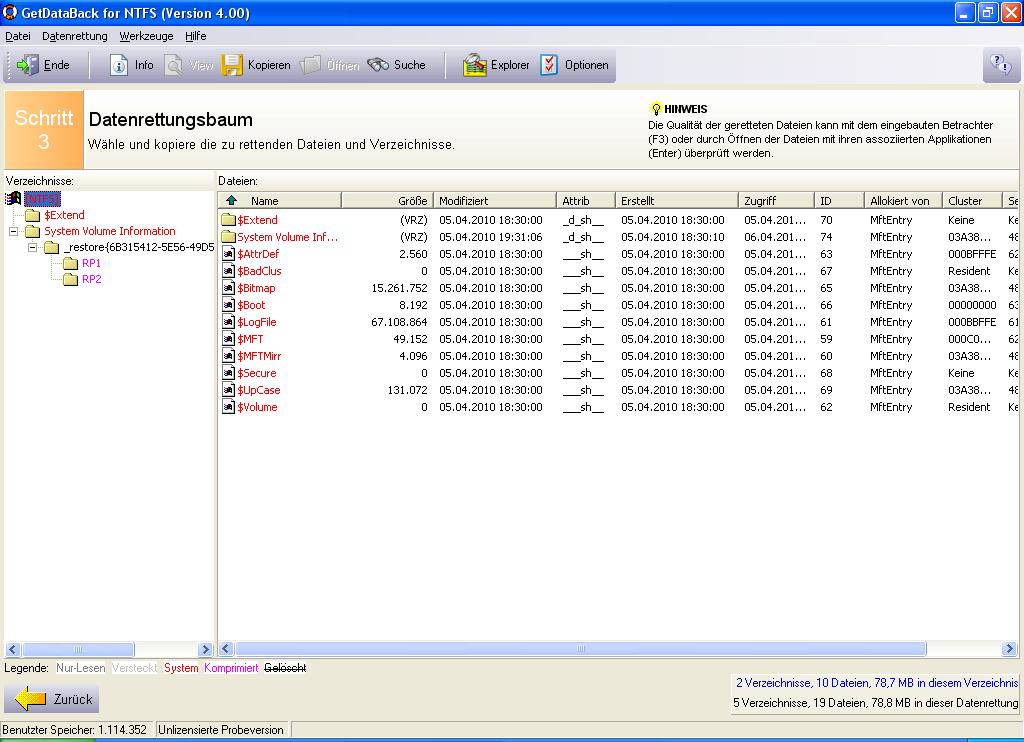The height and width of the screenshot is (742, 1024).
Task: Click the Unlizensierte Probeversion status text
Action: coord(221,730)
